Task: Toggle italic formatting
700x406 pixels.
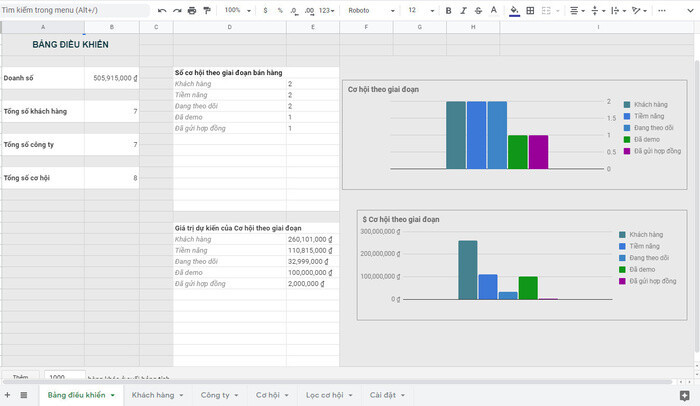Action: pyautogui.click(x=463, y=10)
